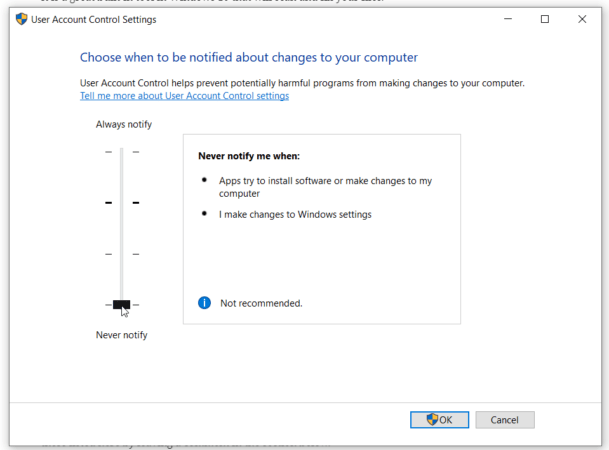Maximize the User Account Control Settings window
This screenshot has height=450, width=609.
click(x=545, y=19)
